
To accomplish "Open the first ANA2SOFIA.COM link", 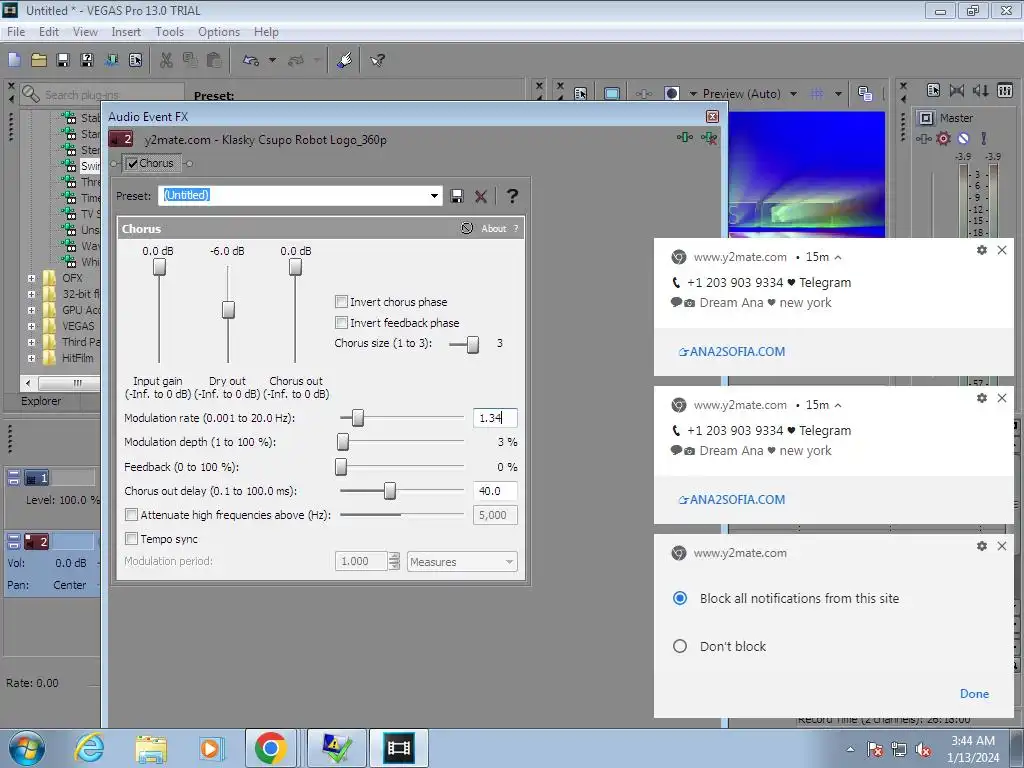I will 732,351.
